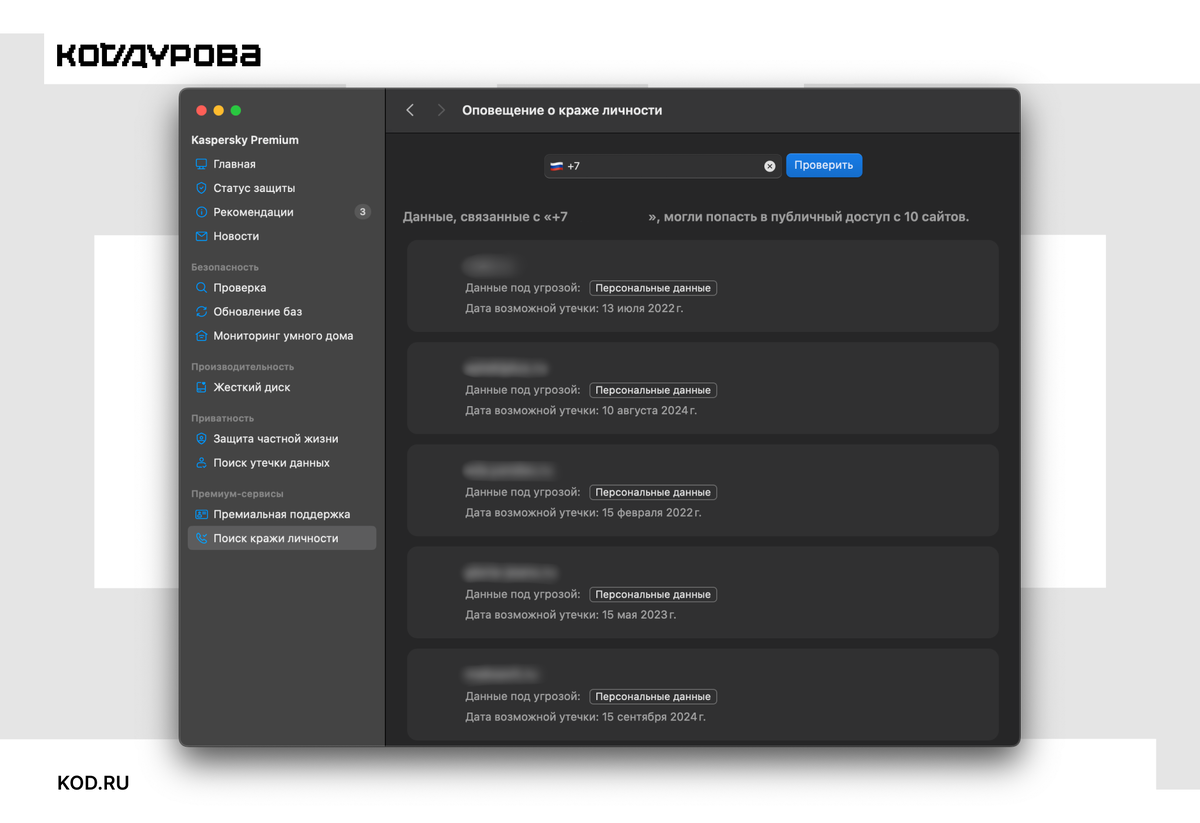Click Персональные данные tag for 15 мая 2023
The height and width of the screenshot is (823, 1200).
click(x=653, y=594)
